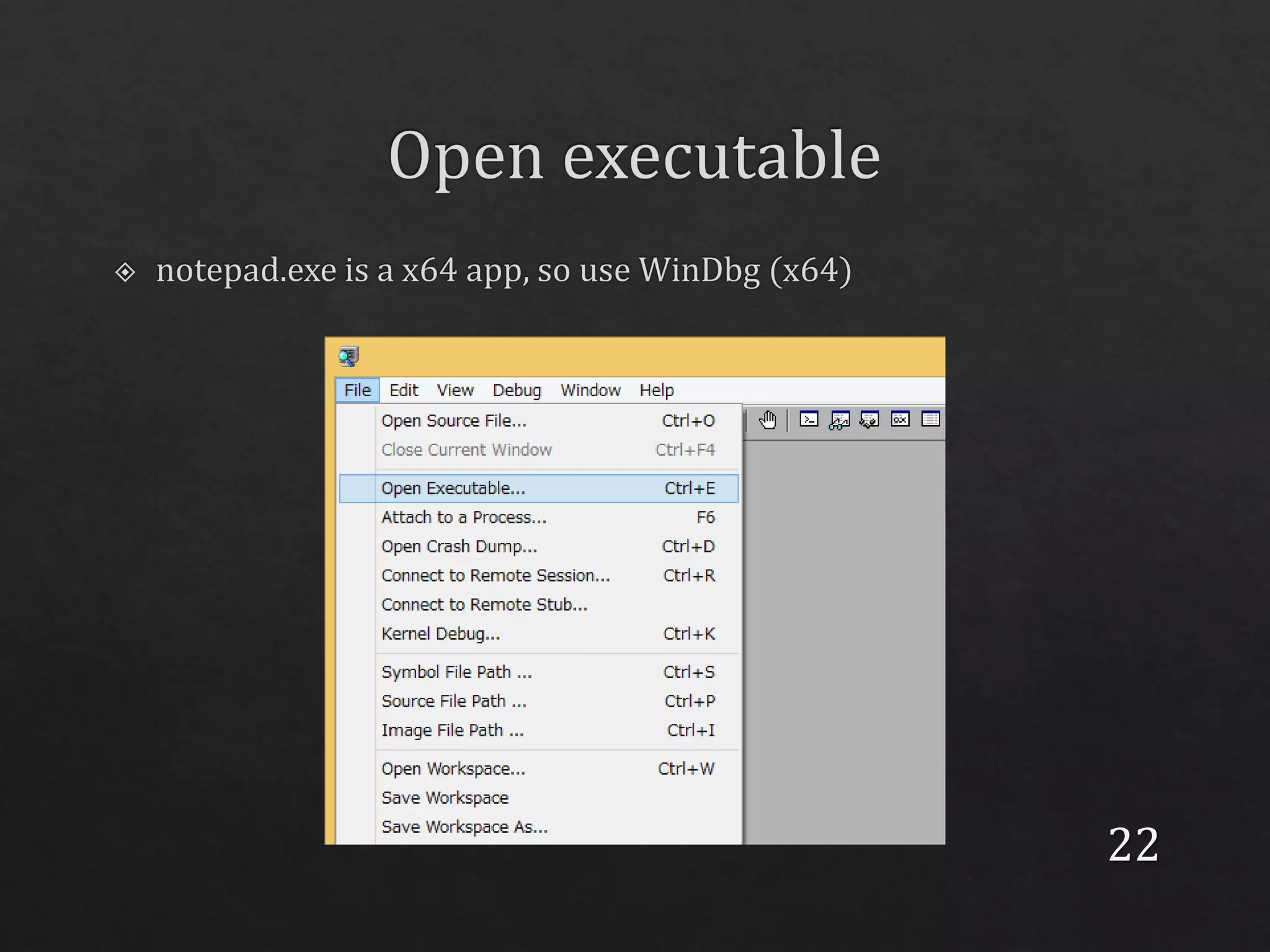Open the Command window toolbar icon
The height and width of the screenshot is (952, 1270).
pyautogui.click(x=809, y=420)
